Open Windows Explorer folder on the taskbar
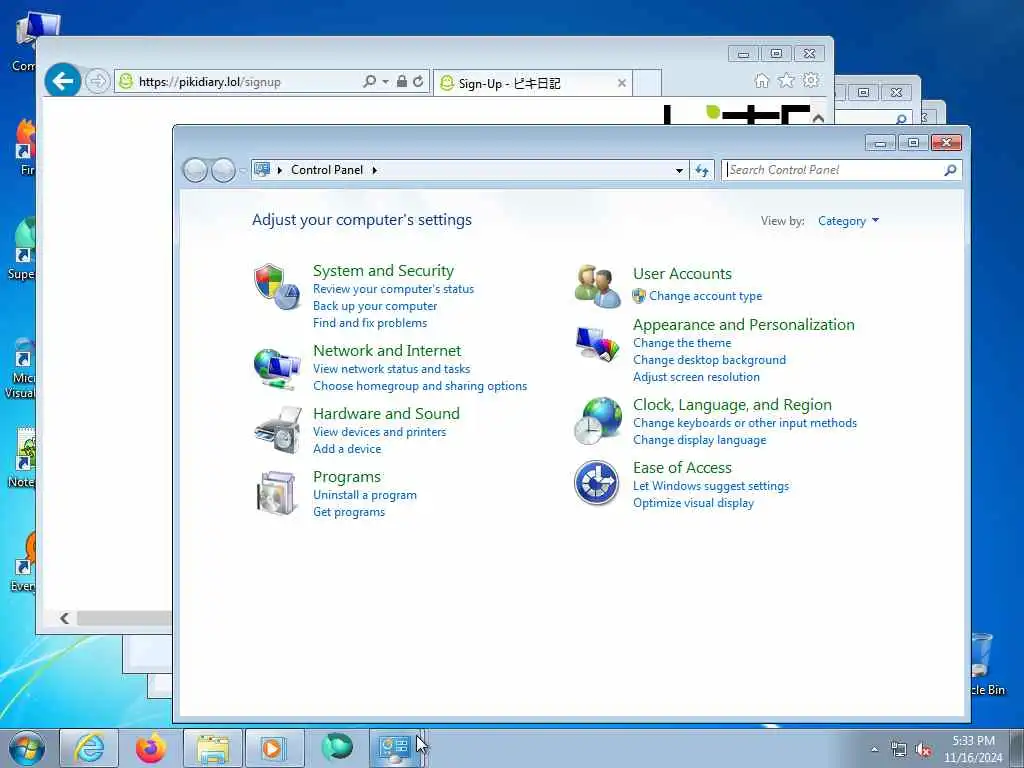 (x=213, y=748)
